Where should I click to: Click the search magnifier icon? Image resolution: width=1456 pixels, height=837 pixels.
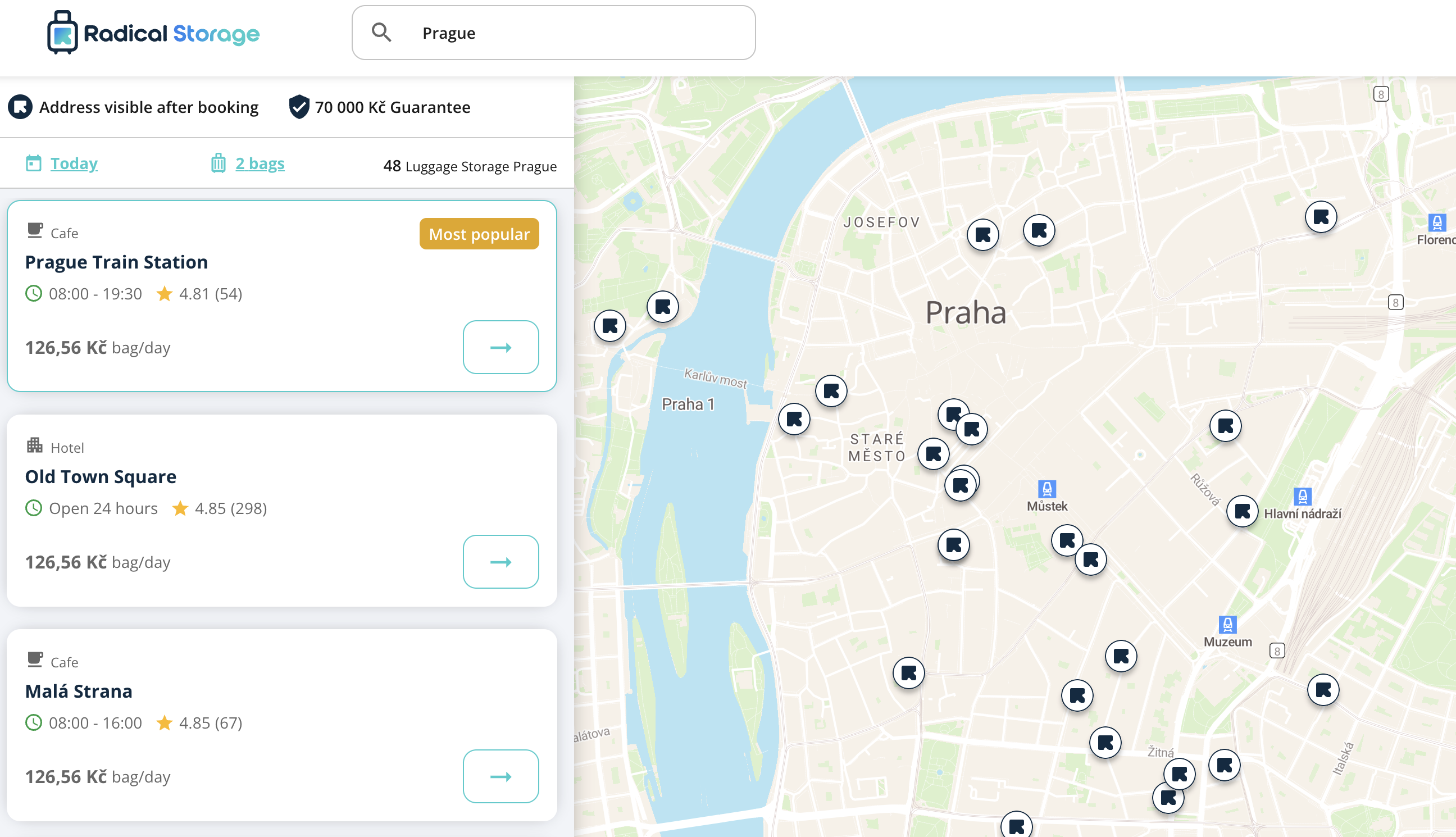pos(381,33)
